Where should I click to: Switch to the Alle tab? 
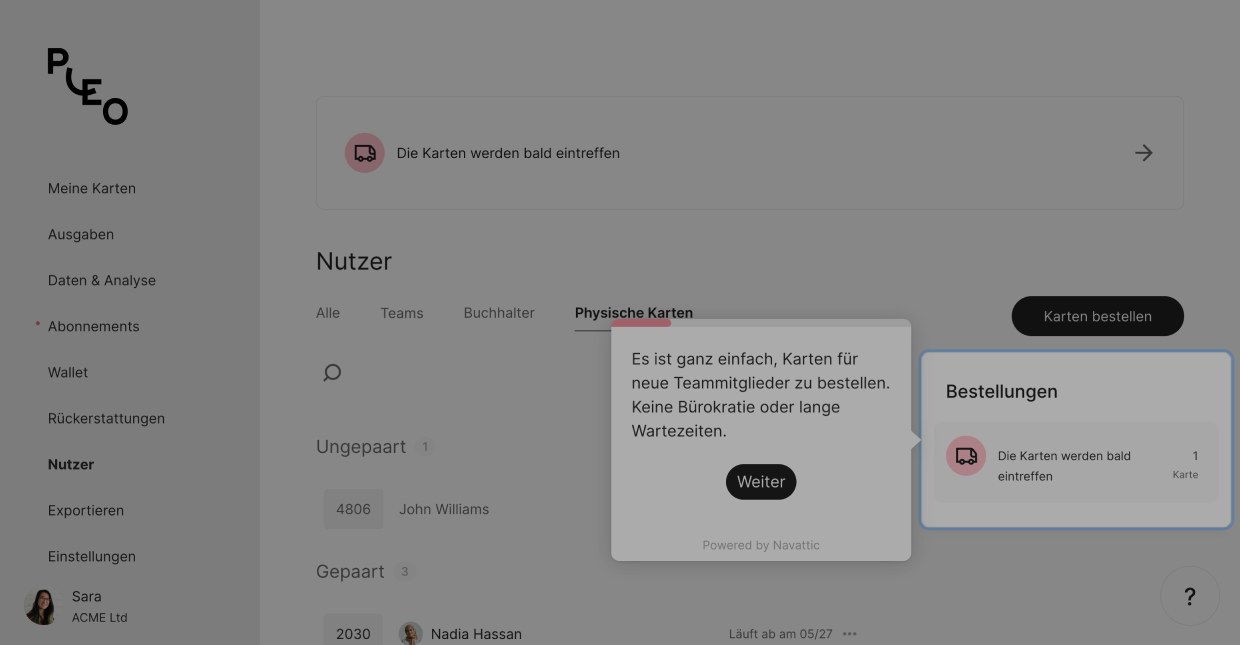coord(328,313)
